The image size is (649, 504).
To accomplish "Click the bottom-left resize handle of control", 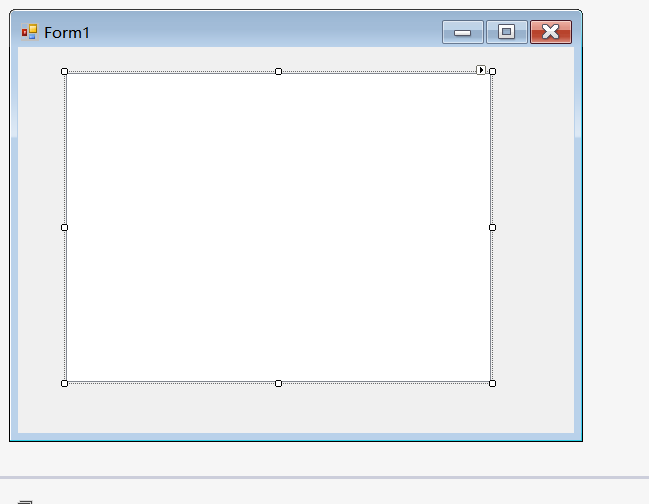I will tap(64, 384).
